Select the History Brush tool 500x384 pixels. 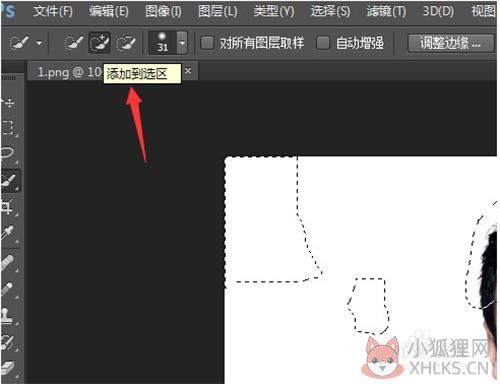click(9, 342)
